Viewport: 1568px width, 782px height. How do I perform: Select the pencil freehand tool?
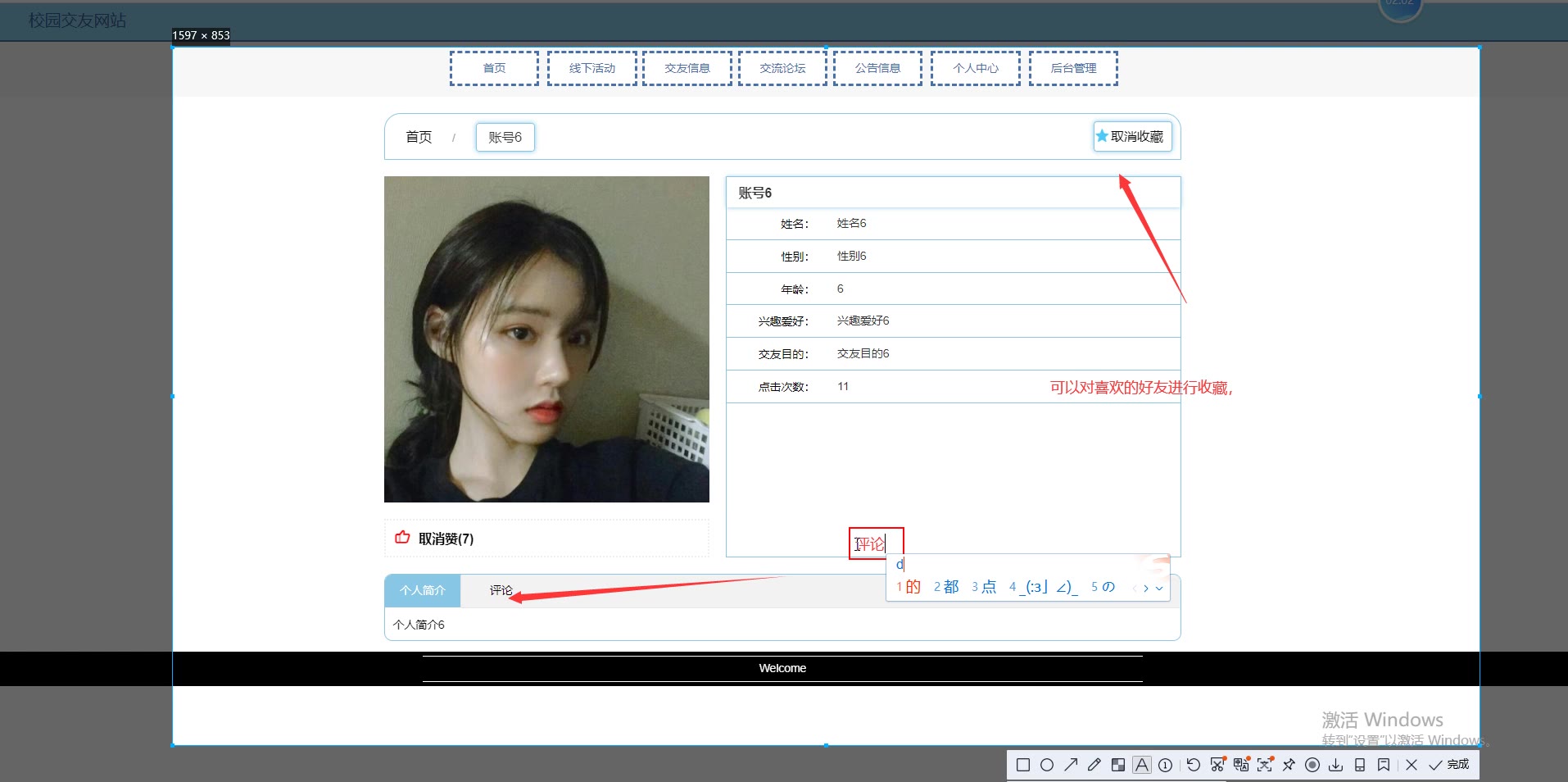point(1094,765)
